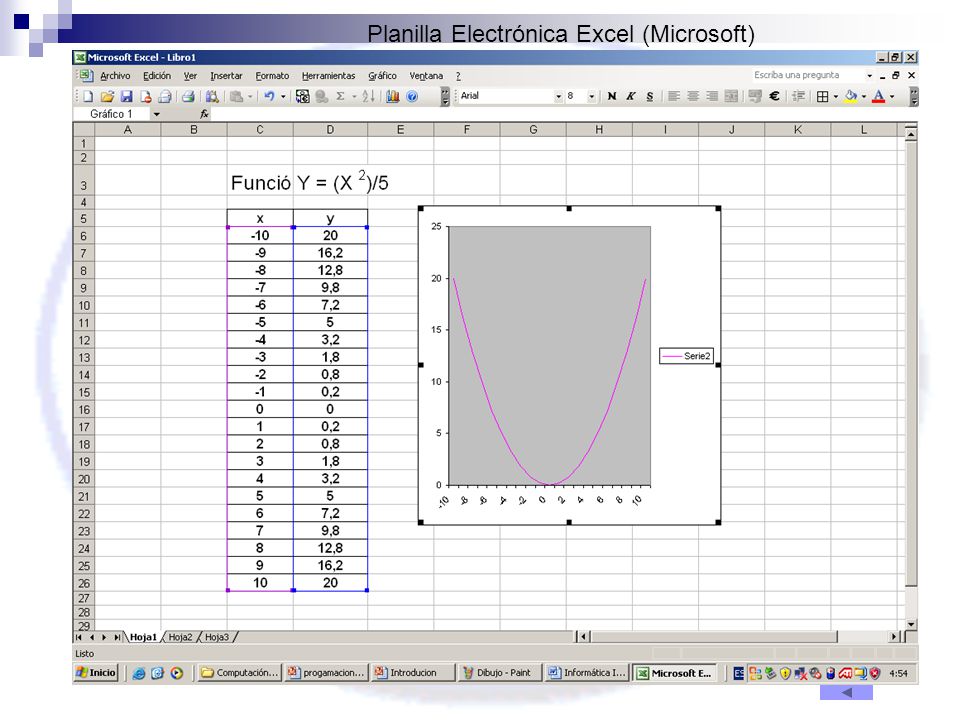Align text left using the toolbar icon
The height and width of the screenshot is (720, 960).
click(x=673, y=96)
